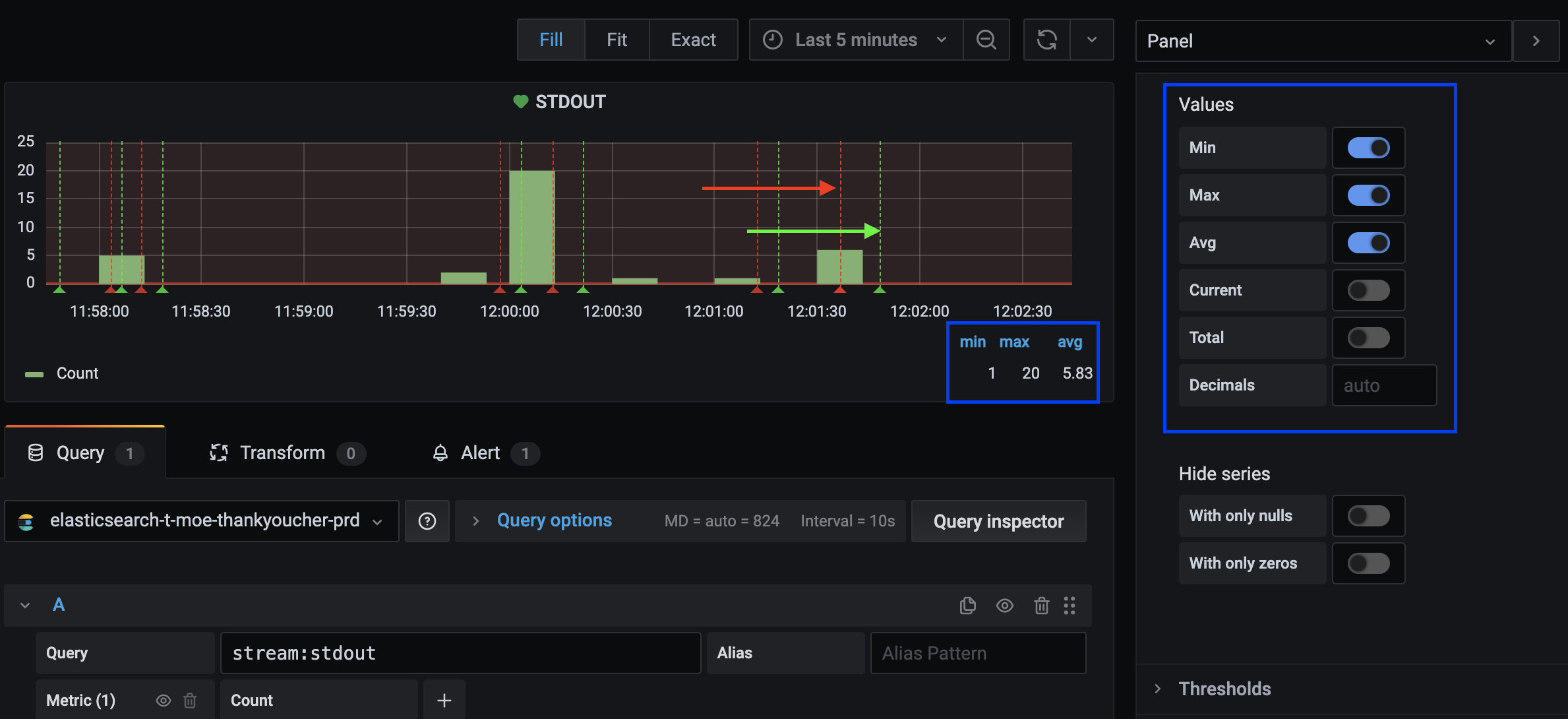Collapse query row A chevron
This screenshot has width=1568, height=719.
[x=25, y=606]
